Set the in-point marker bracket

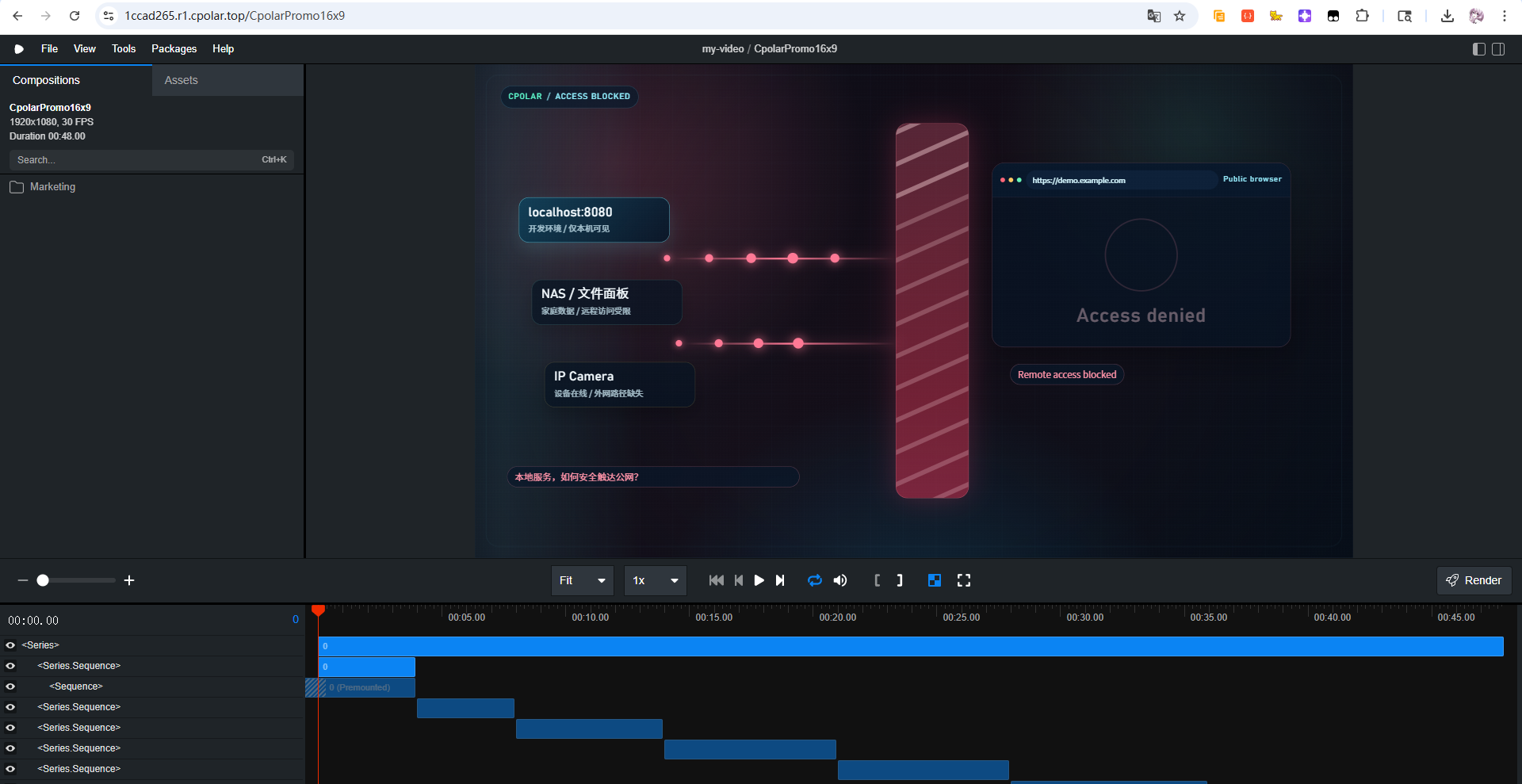877,580
